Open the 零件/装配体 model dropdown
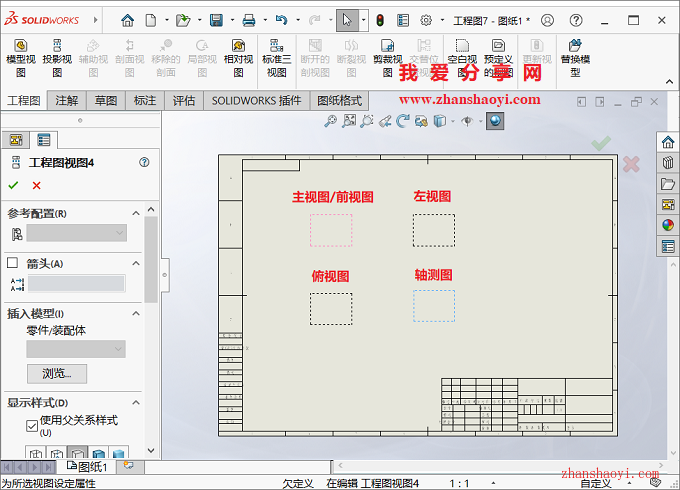The height and width of the screenshot is (490, 680). coord(76,349)
